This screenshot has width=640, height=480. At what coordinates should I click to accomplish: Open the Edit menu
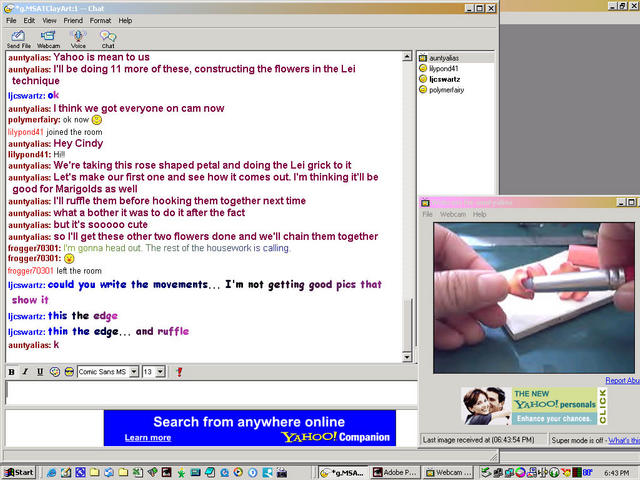click(x=29, y=20)
